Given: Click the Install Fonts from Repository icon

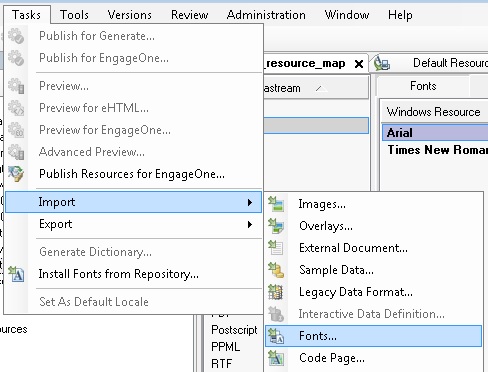Looking at the screenshot, I should click(16, 274).
